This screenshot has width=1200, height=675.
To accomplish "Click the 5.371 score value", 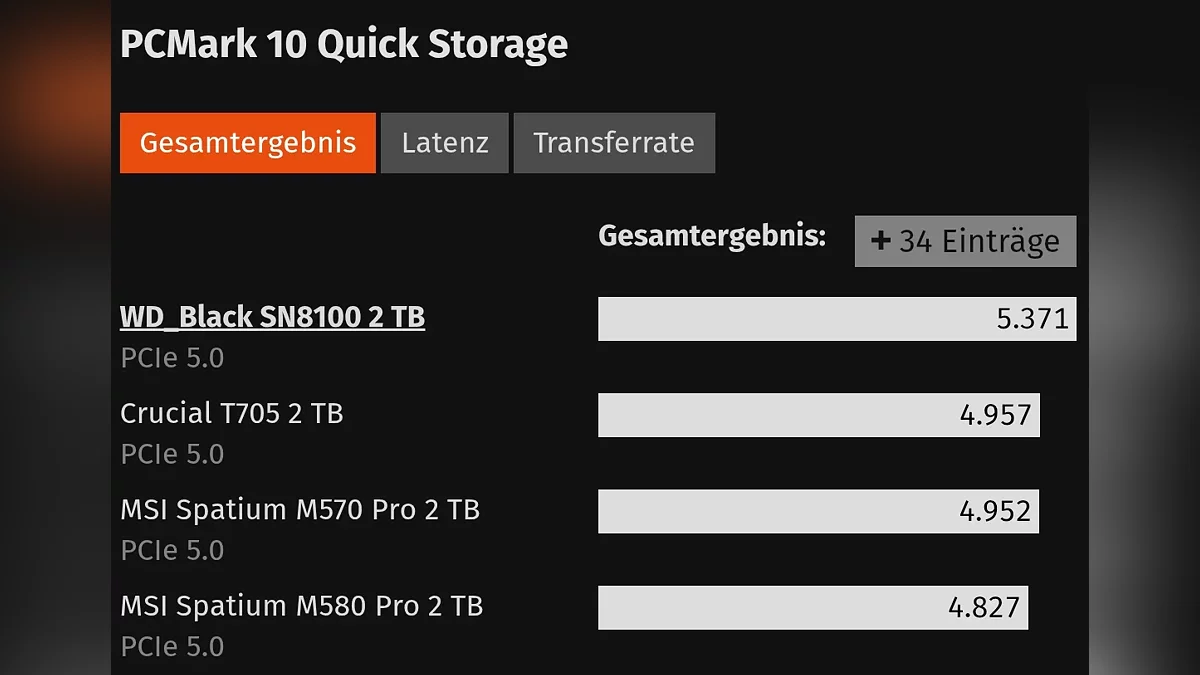I will point(1033,319).
